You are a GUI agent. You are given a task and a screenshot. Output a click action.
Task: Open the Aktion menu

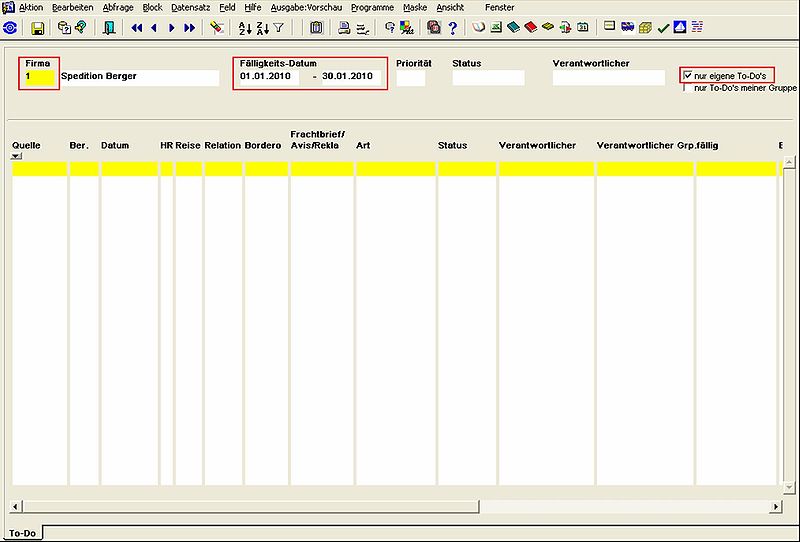coord(31,8)
